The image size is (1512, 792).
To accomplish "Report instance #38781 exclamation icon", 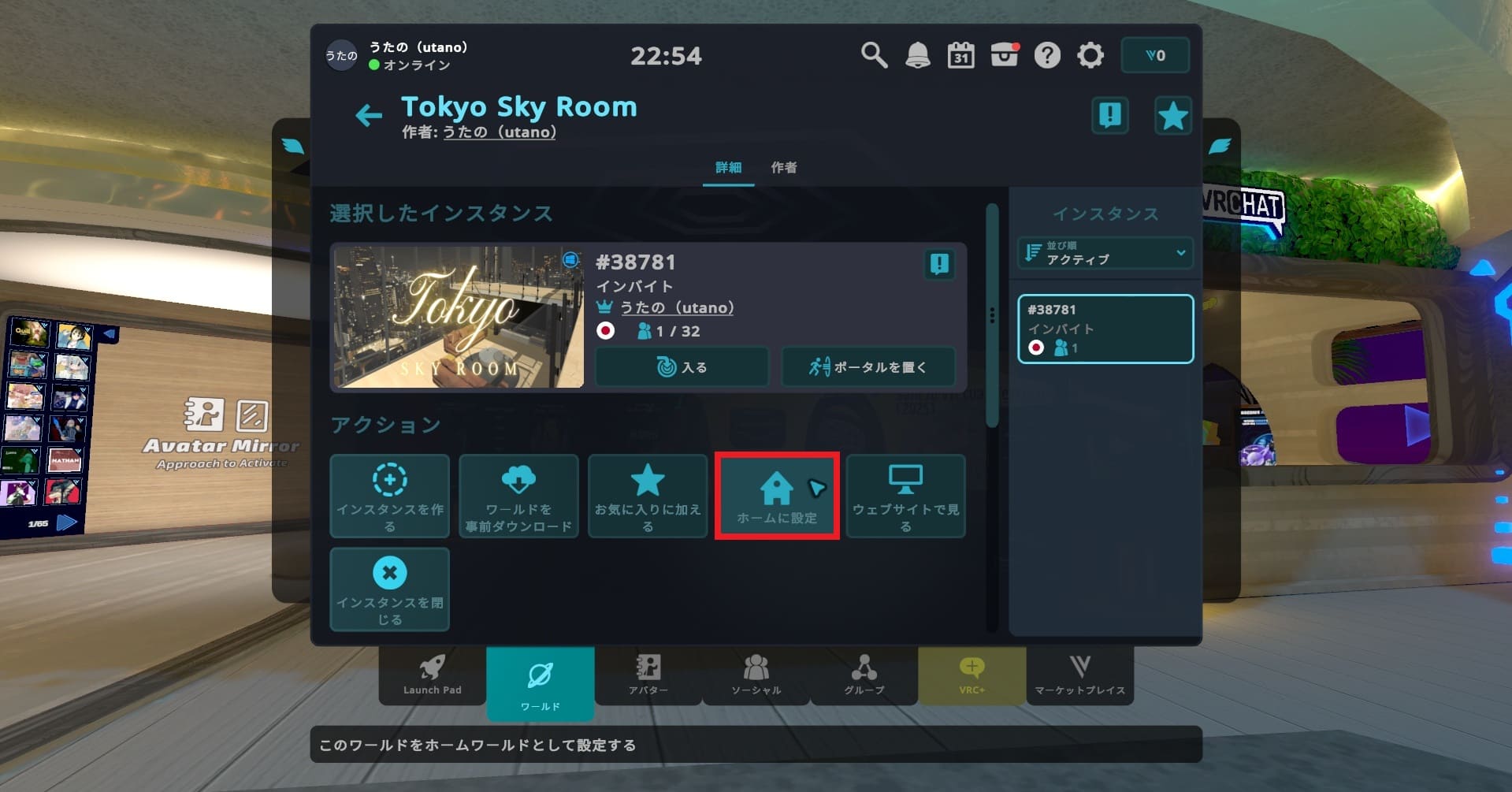I will pos(938,264).
